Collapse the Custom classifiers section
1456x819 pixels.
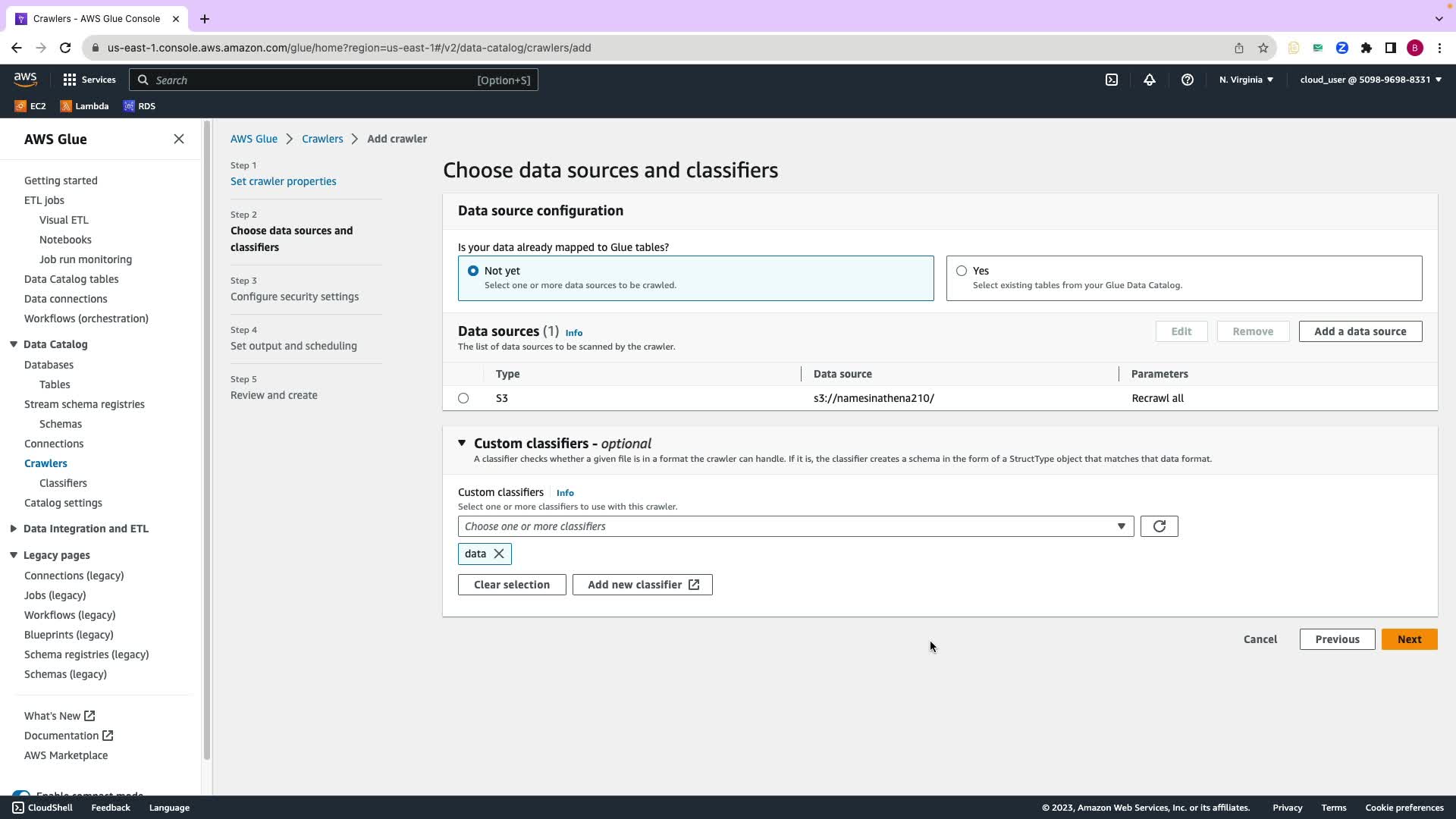point(462,443)
